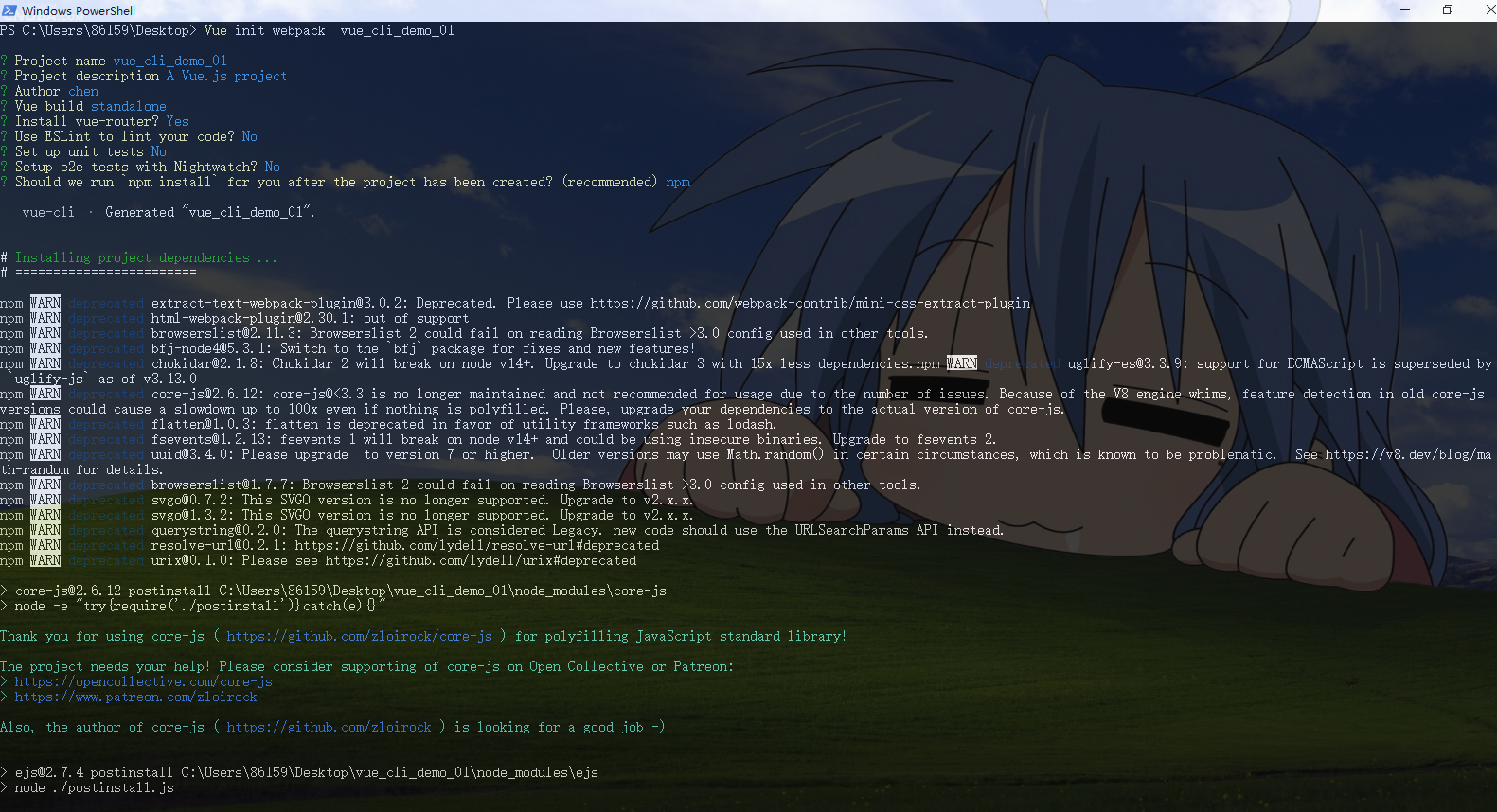Click the mini-css-extract-plugin GitHub URL
1497x812 pixels.
[811, 303]
